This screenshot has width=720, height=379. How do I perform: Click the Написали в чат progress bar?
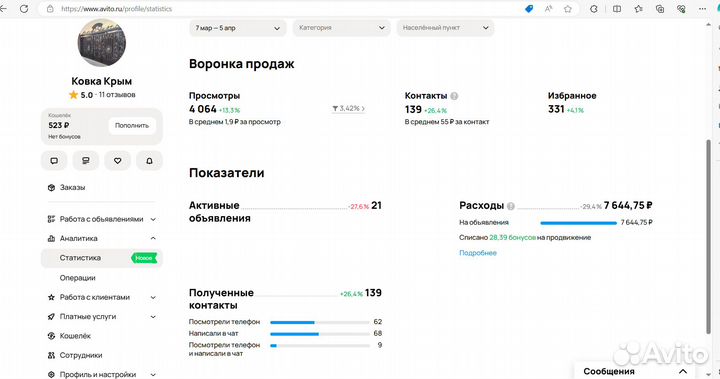320,334
